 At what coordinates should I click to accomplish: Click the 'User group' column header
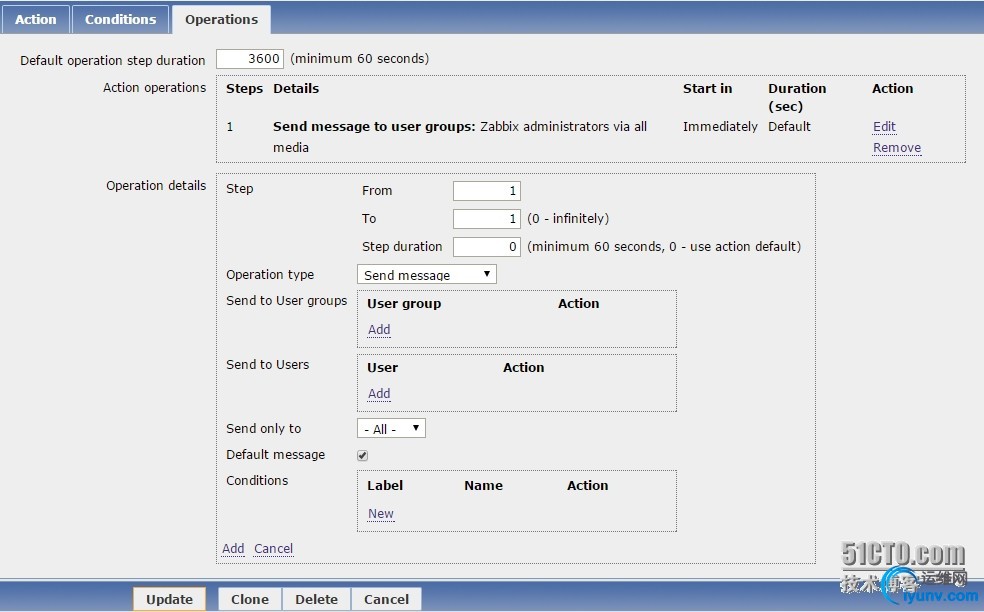click(404, 304)
